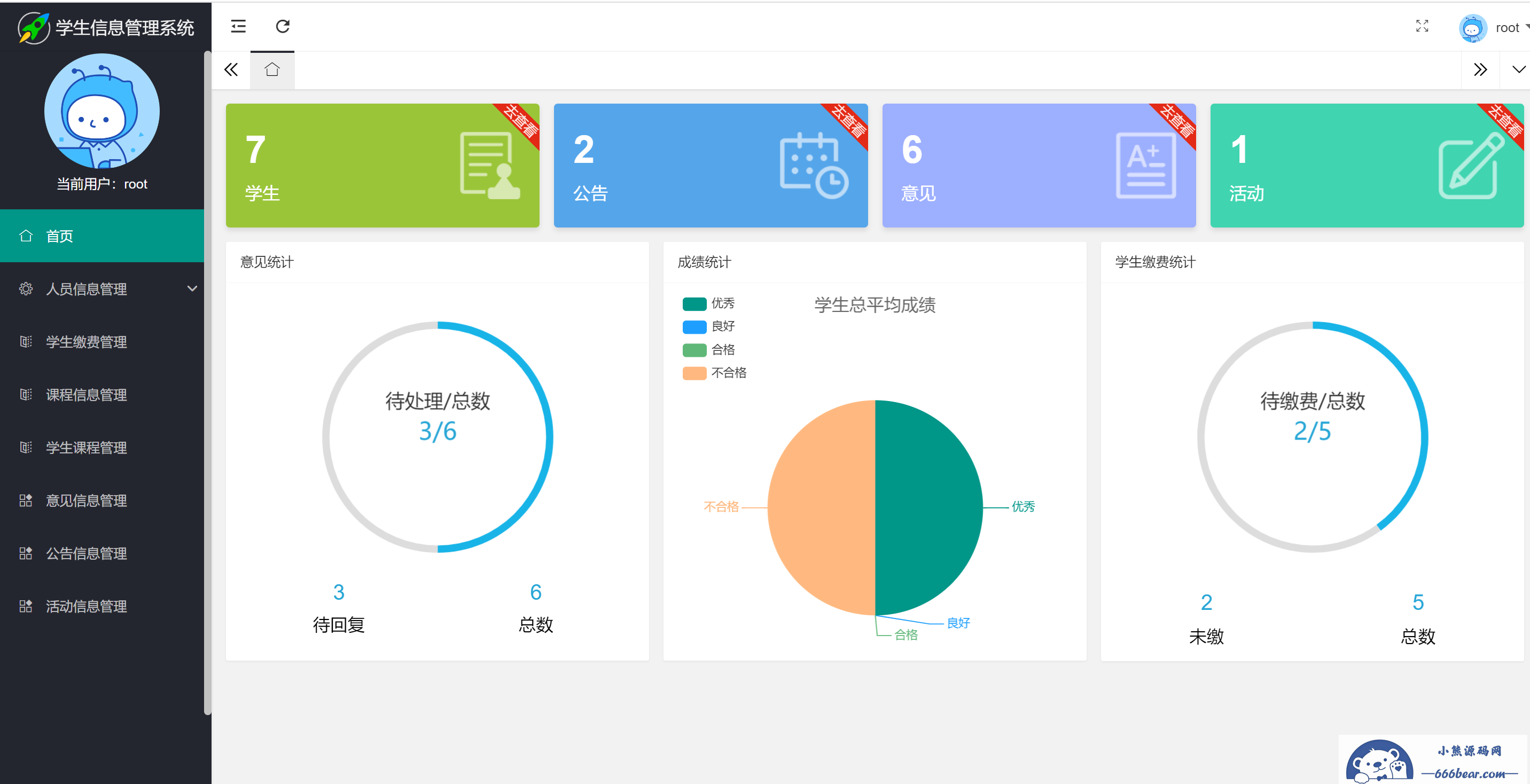Click the home icon beside 首页
Image resolution: width=1530 pixels, height=784 pixels.
[x=26, y=236]
